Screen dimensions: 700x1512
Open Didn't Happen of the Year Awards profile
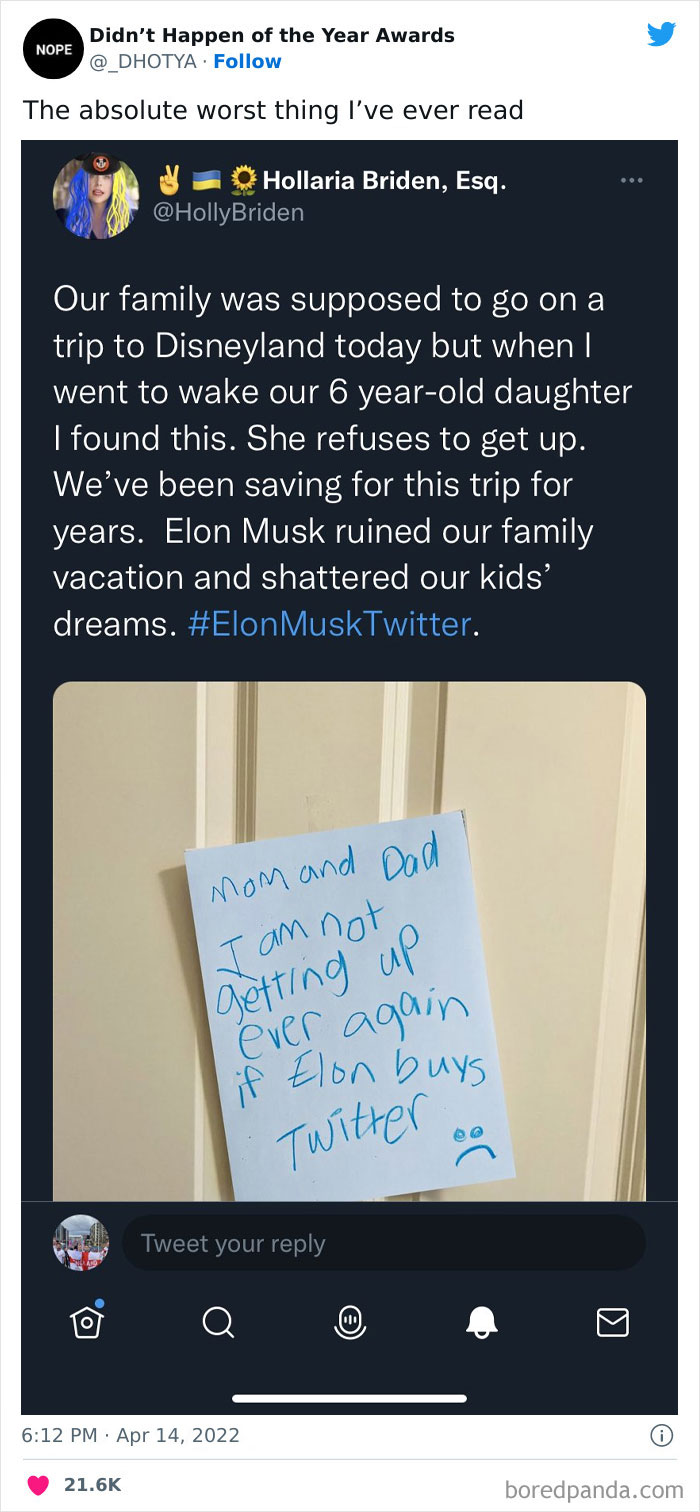pos(272,35)
